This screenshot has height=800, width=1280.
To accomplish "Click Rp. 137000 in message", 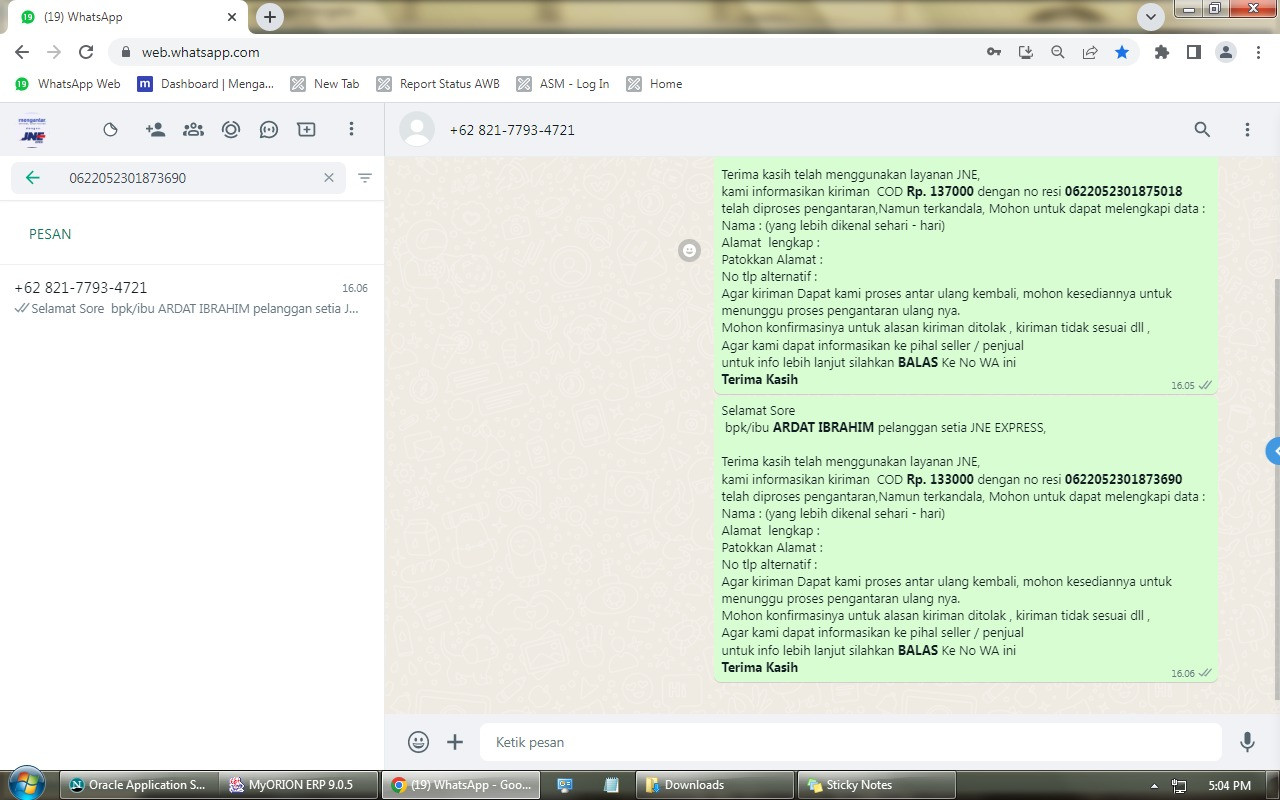I will pos(940,191).
